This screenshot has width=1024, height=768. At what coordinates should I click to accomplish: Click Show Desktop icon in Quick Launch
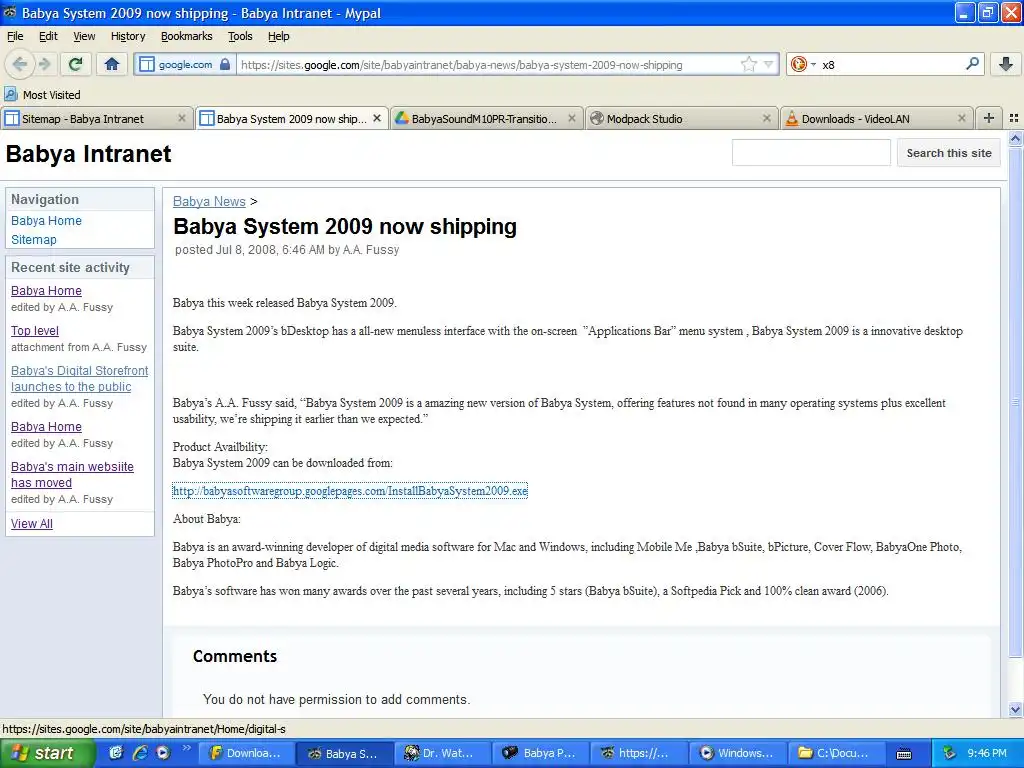click(x=116, y=753)
